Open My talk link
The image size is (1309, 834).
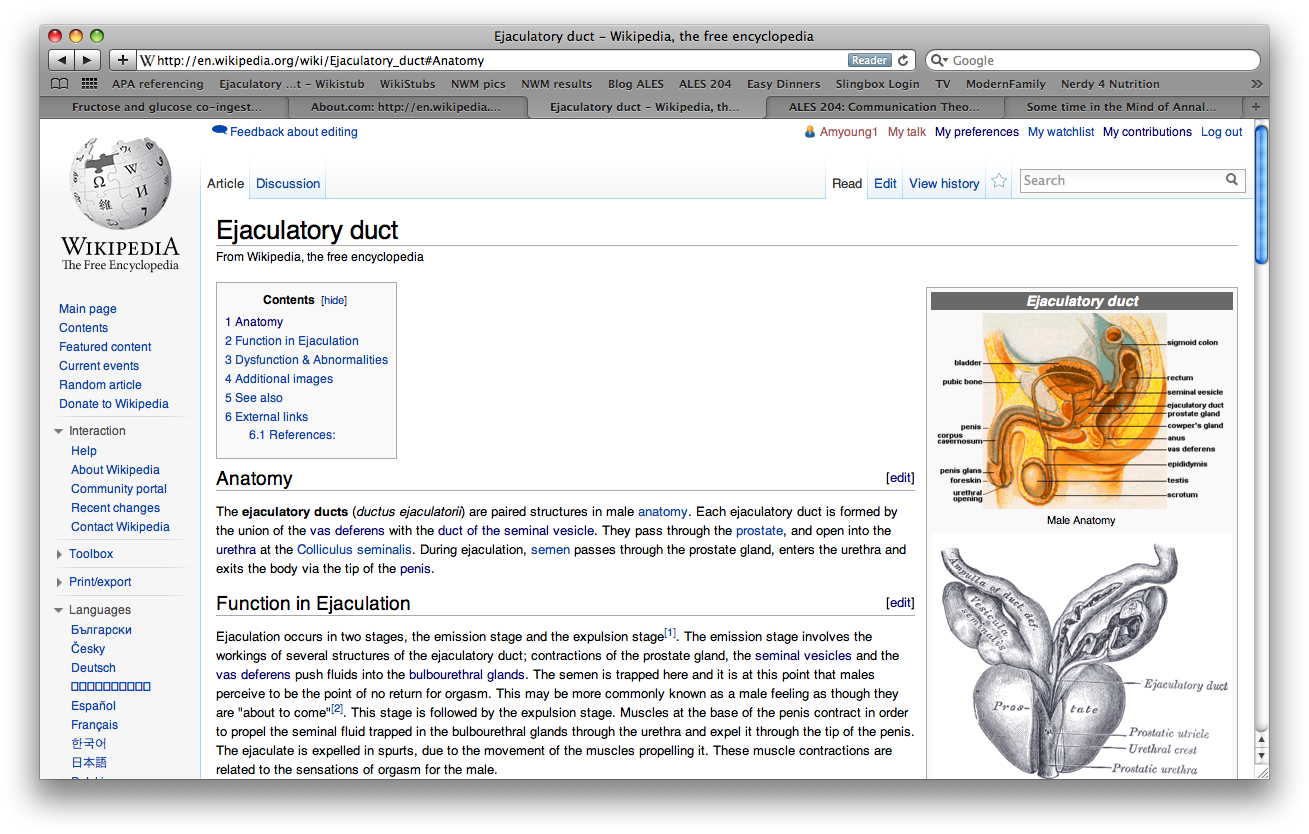pos(907,132)
